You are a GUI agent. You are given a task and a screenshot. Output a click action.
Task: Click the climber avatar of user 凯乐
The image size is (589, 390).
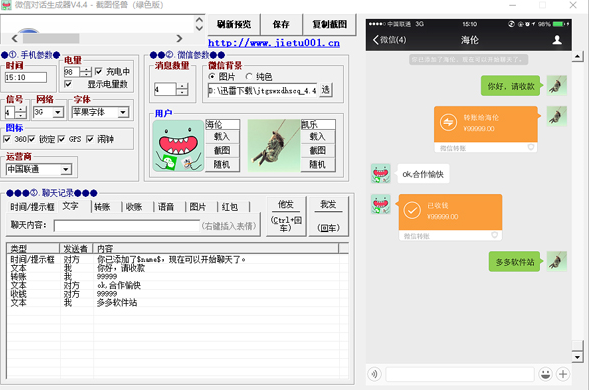[274, 146]
